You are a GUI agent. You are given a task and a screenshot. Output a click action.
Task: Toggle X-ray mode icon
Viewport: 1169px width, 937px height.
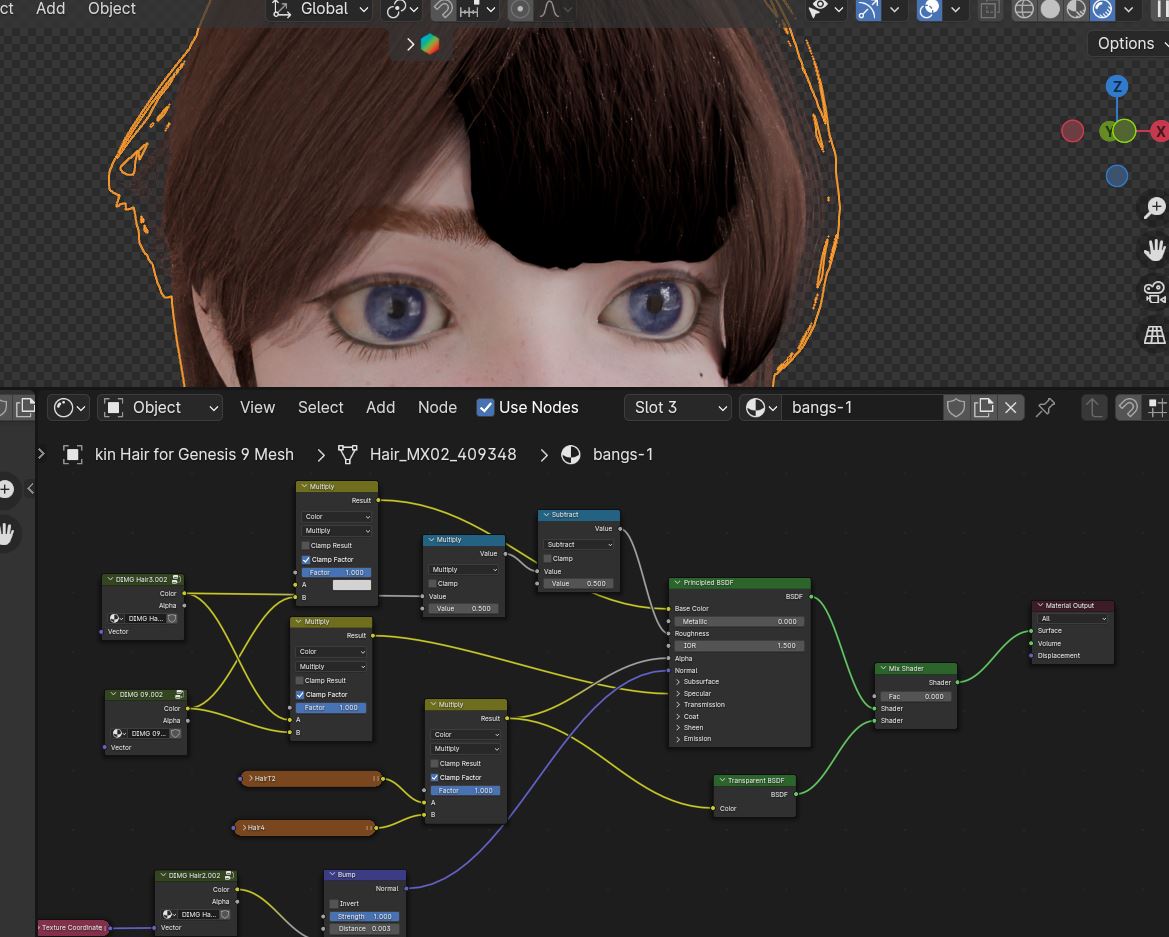[989, 9]
